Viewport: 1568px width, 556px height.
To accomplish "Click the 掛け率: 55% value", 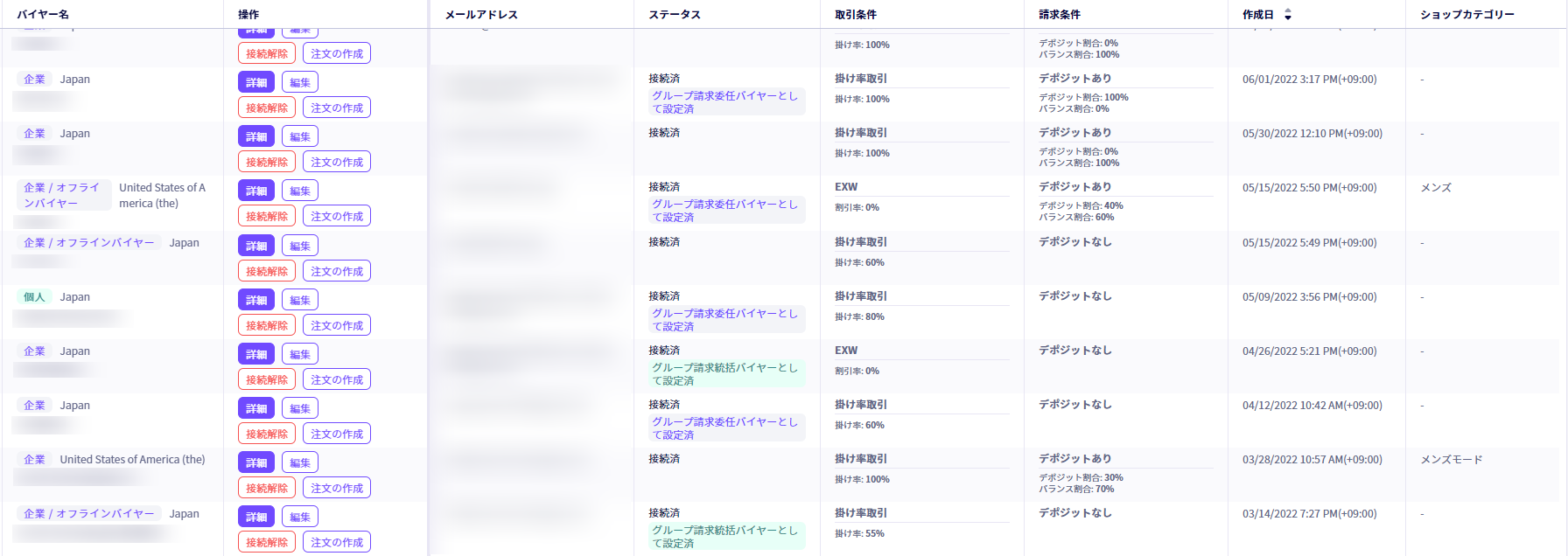I will [859, 533].
